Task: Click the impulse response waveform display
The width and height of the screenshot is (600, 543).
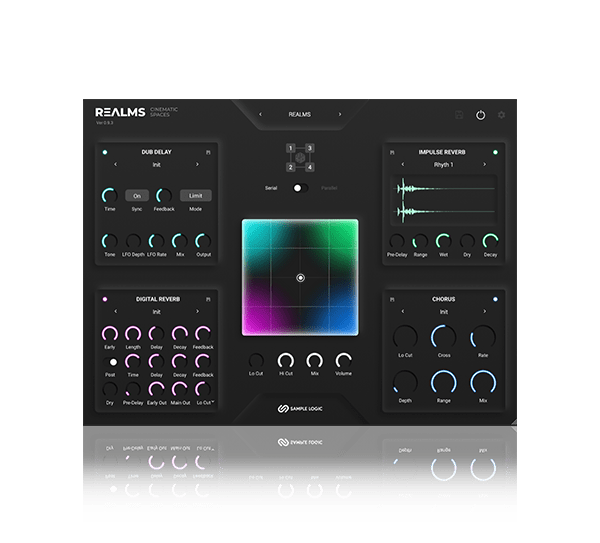Action: 444,200
